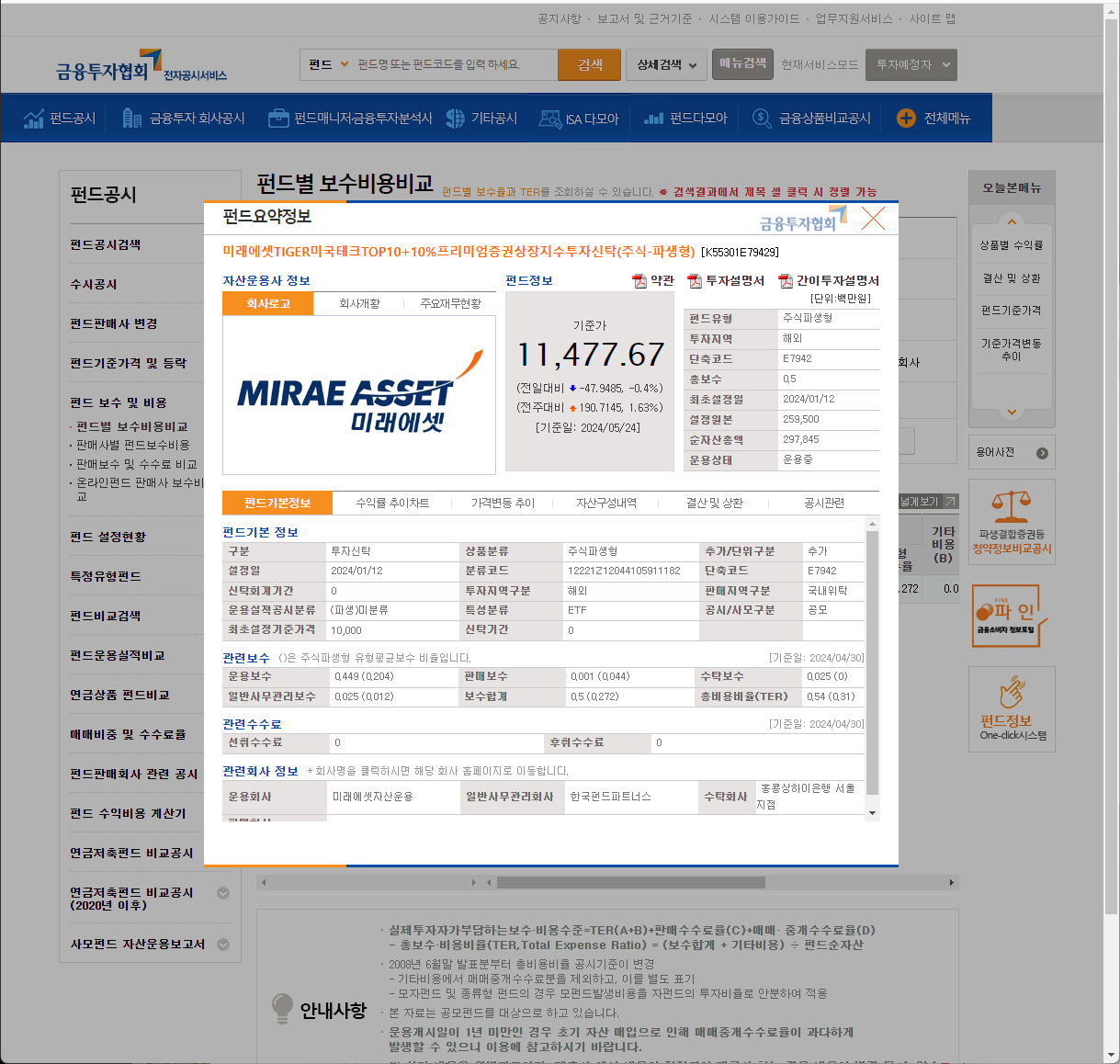1120x1064 pixels.
Task: Click the orange 검색 button
Action: pyautogui.click(x=590, y=64)
